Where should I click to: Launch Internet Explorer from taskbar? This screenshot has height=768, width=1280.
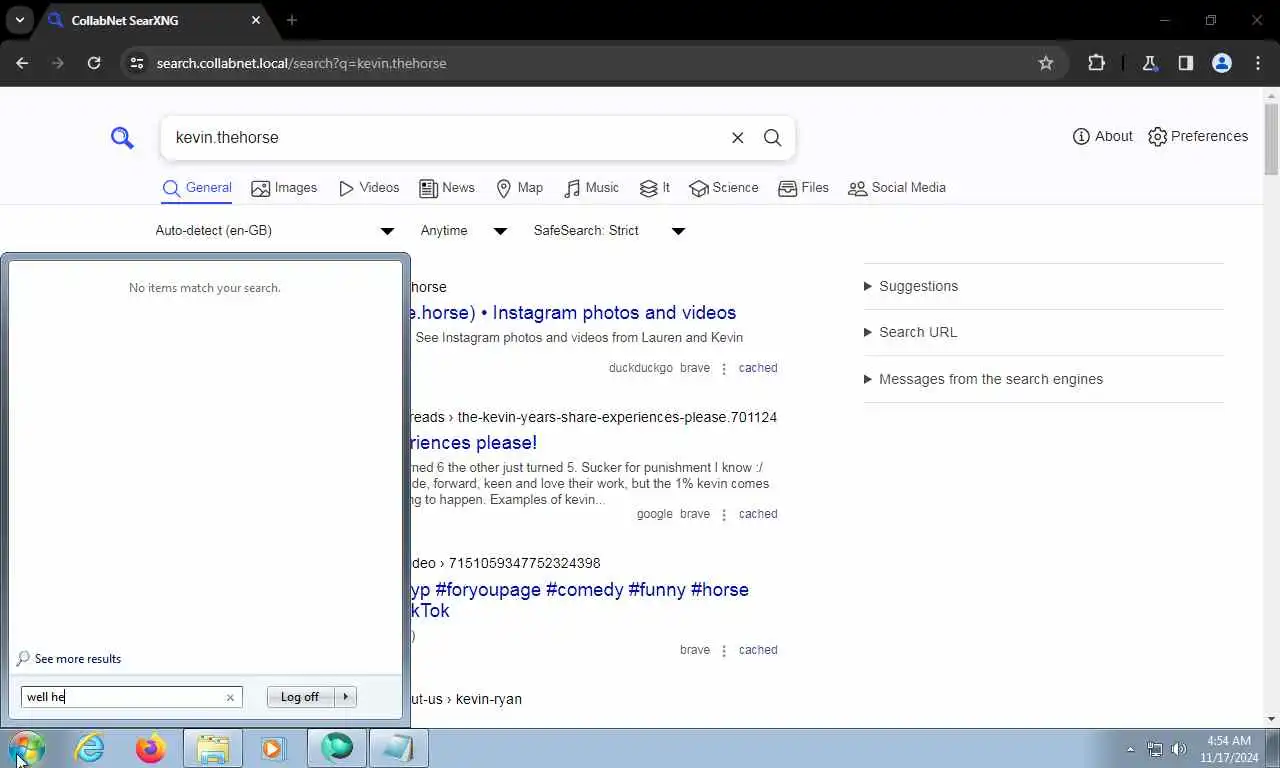(x=90, y=748)
